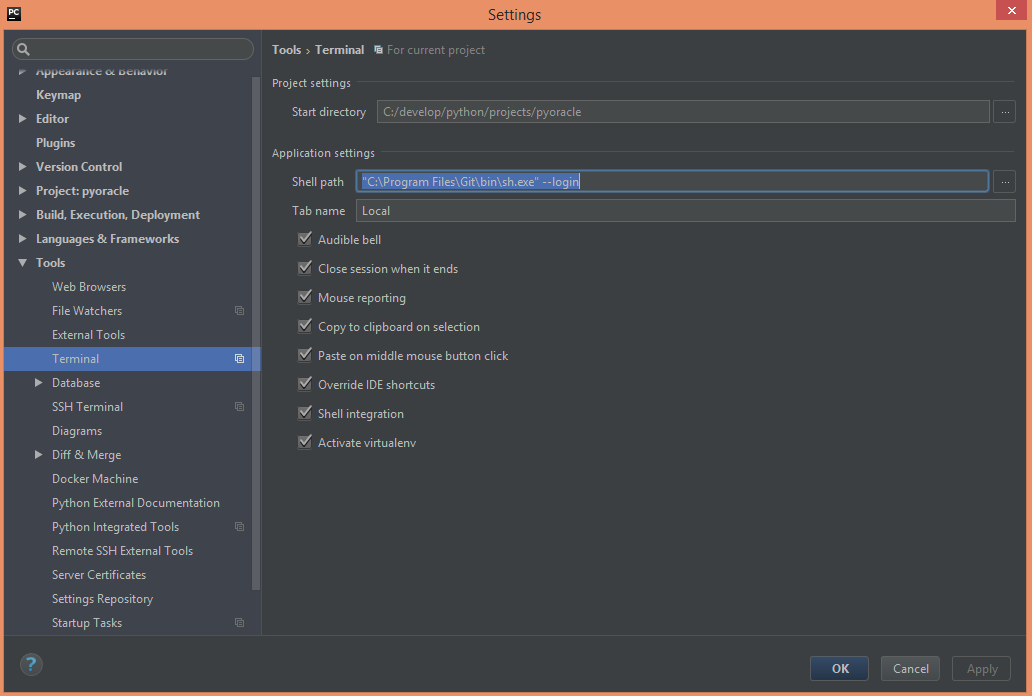The image size is (1032, 696).
Task: Cancel the Settings dialog
Action: (909, 668)
